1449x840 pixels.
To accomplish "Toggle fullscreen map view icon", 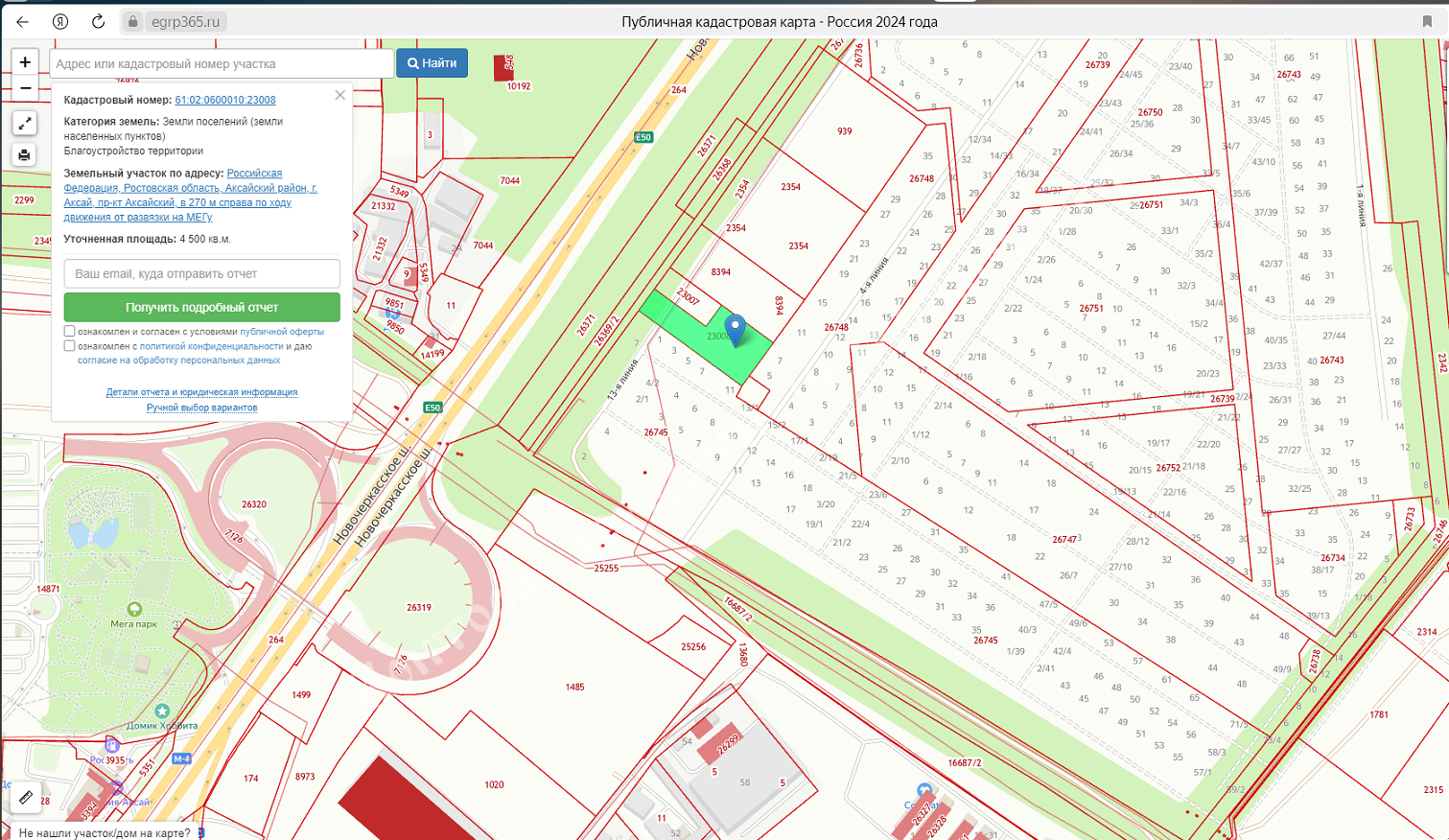I will click(x=25, y=123).
